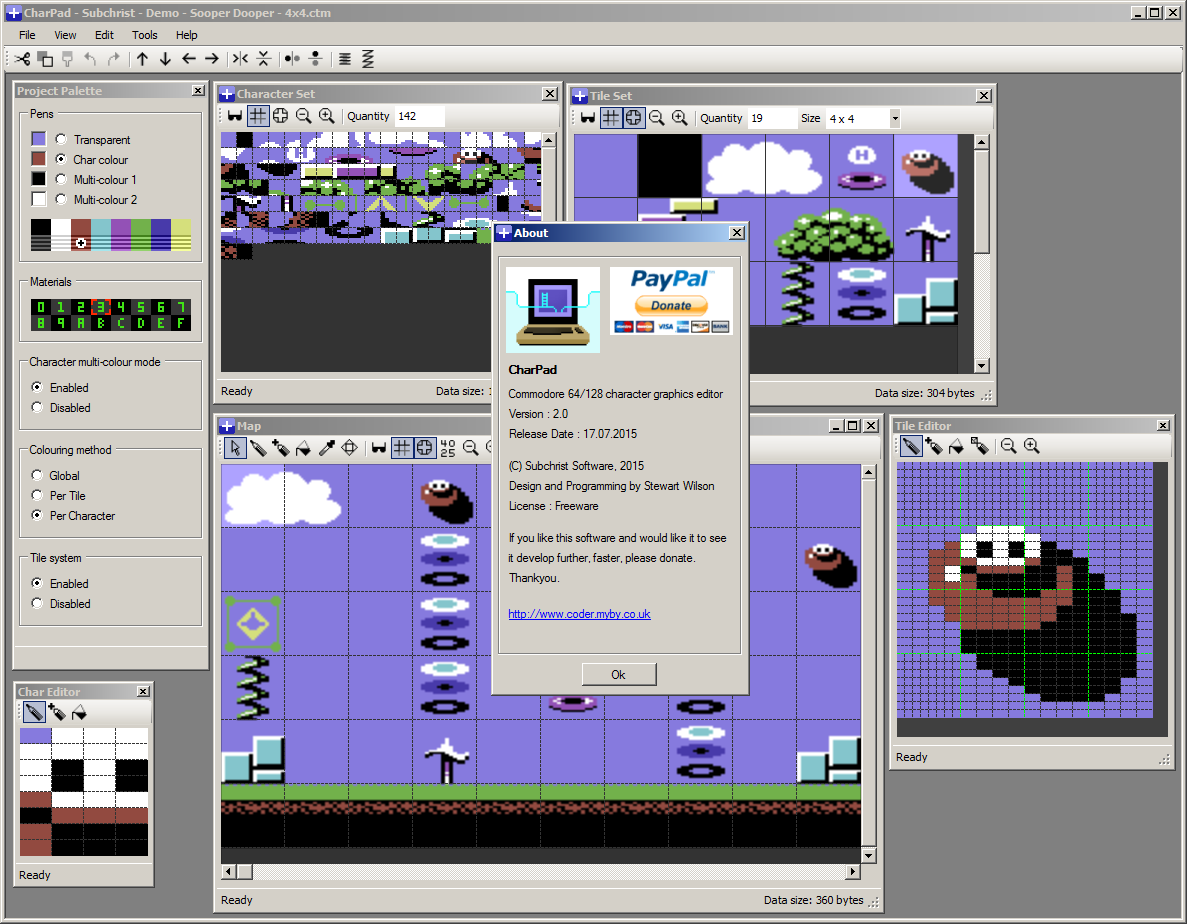Select the cloud tile in Tile Set

tap(765, 166)
